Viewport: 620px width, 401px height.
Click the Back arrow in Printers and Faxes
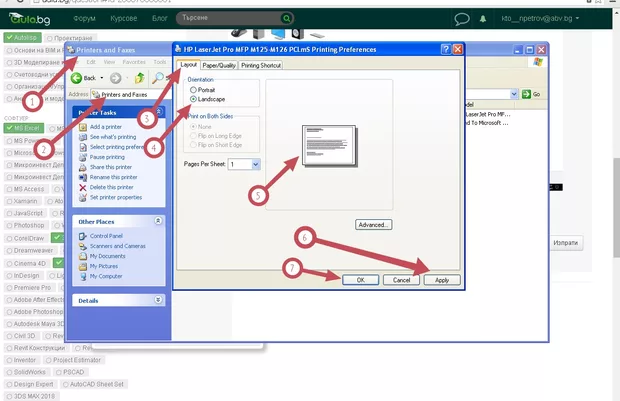pos(76,78)
